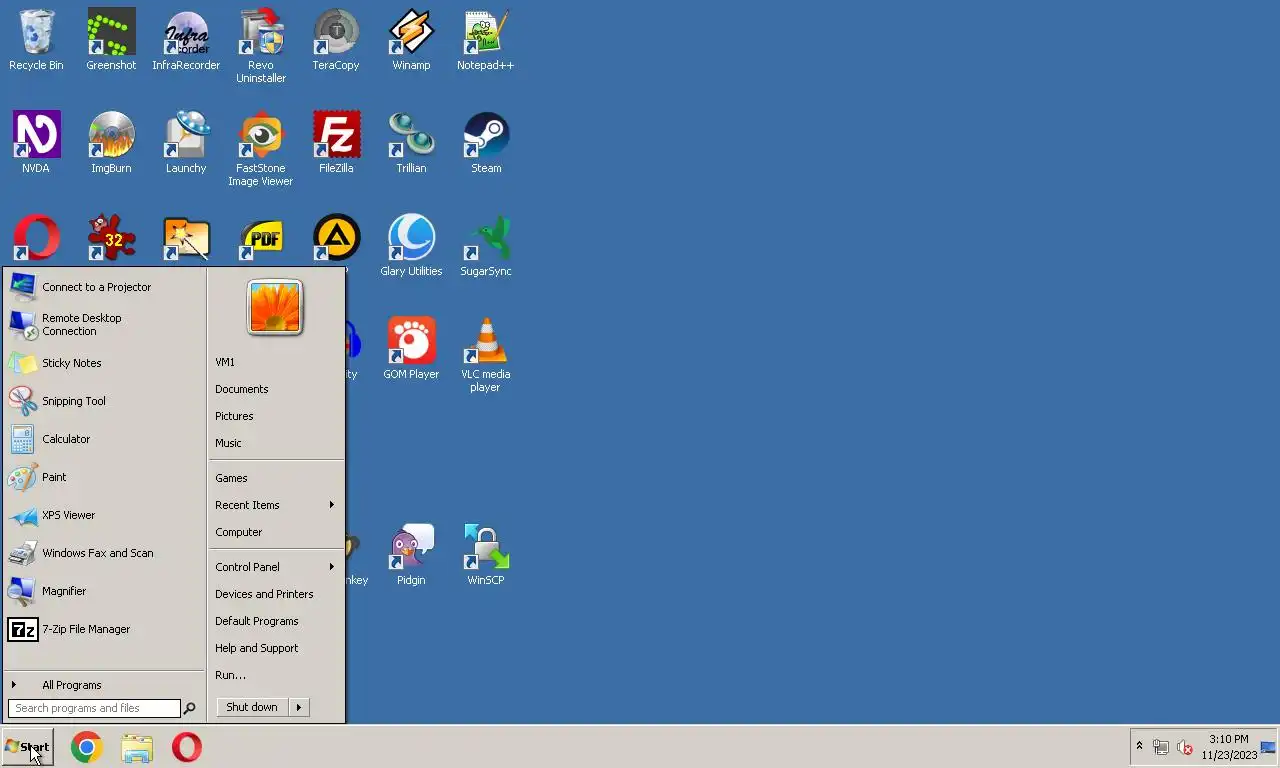
Task: Click the yellow PDF desktop icon
Action: tap(261, 240)
